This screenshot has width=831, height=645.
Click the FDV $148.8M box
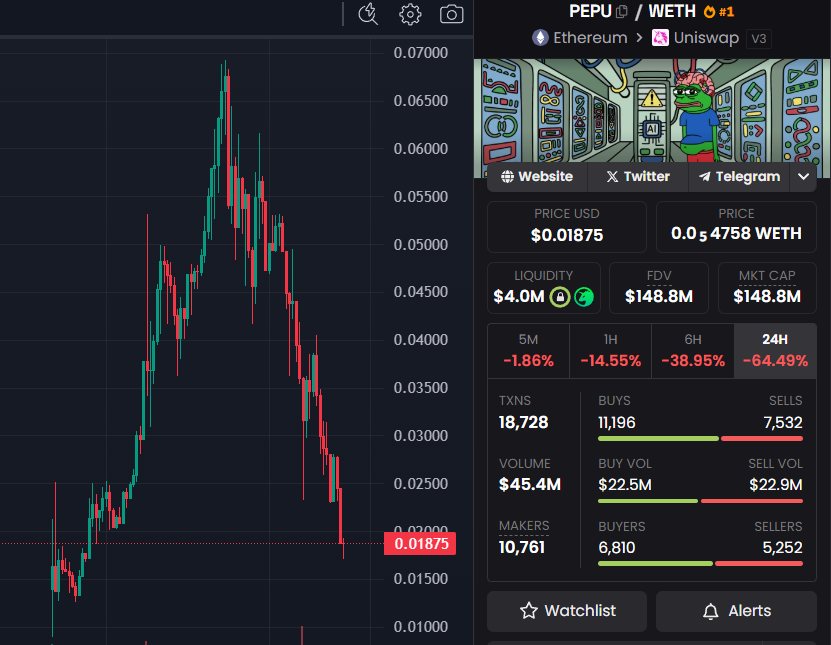pos(659,288)
